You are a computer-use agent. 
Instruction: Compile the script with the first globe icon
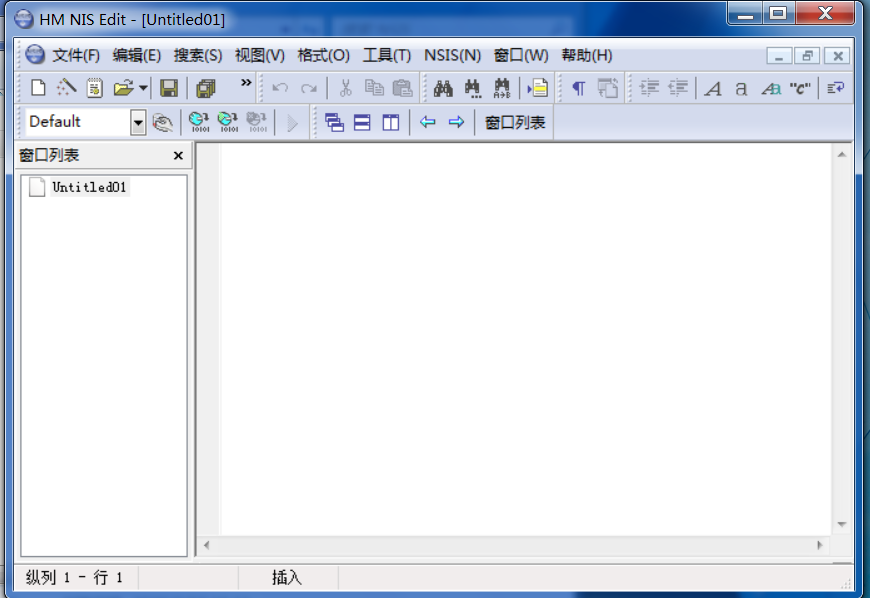coord(199,122)
